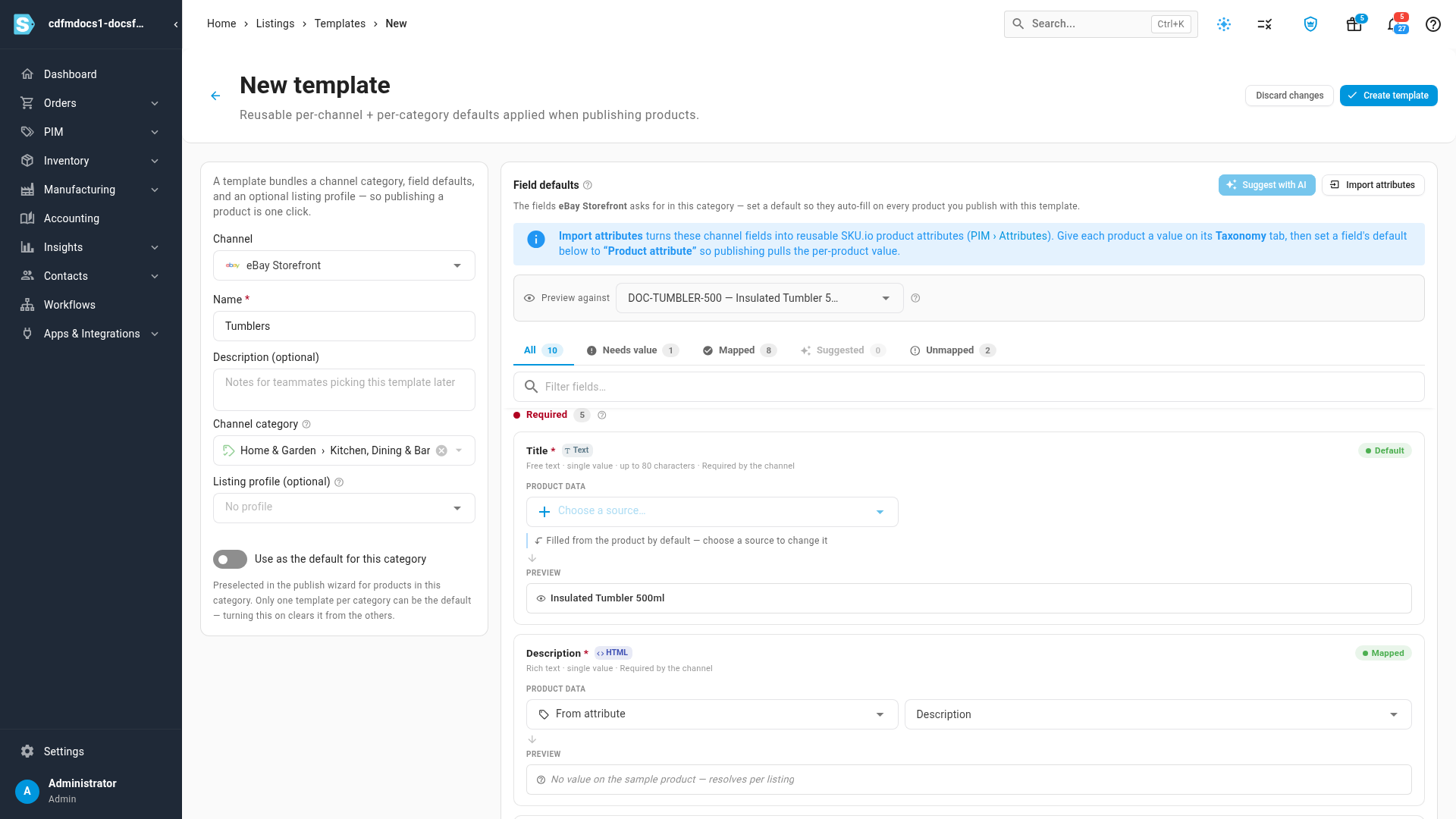Click the template Name input field

[x=344, y=326]
